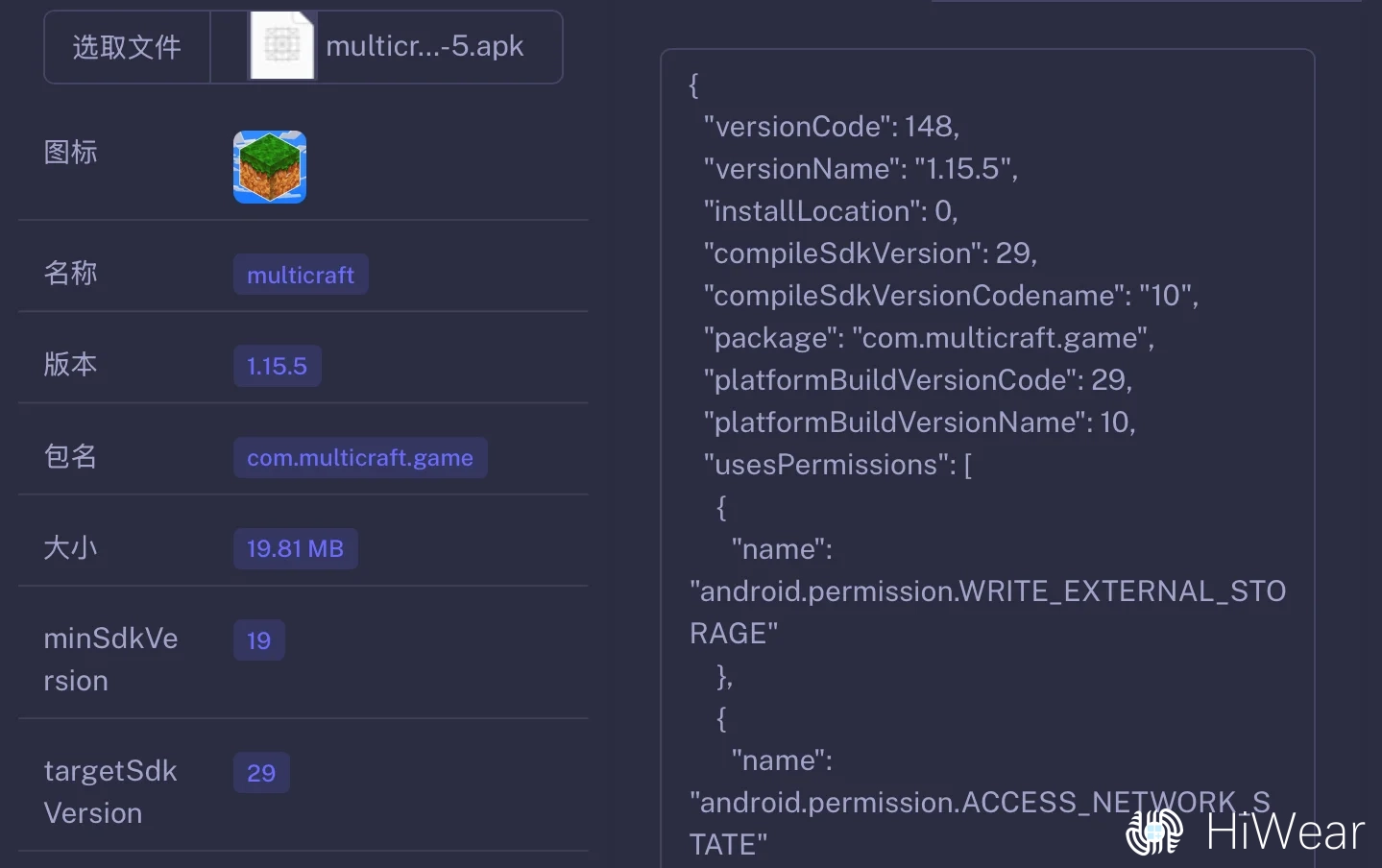1382x868 pixels.
Task: Click the HiWear watermark text
Action: point(1285,832)
